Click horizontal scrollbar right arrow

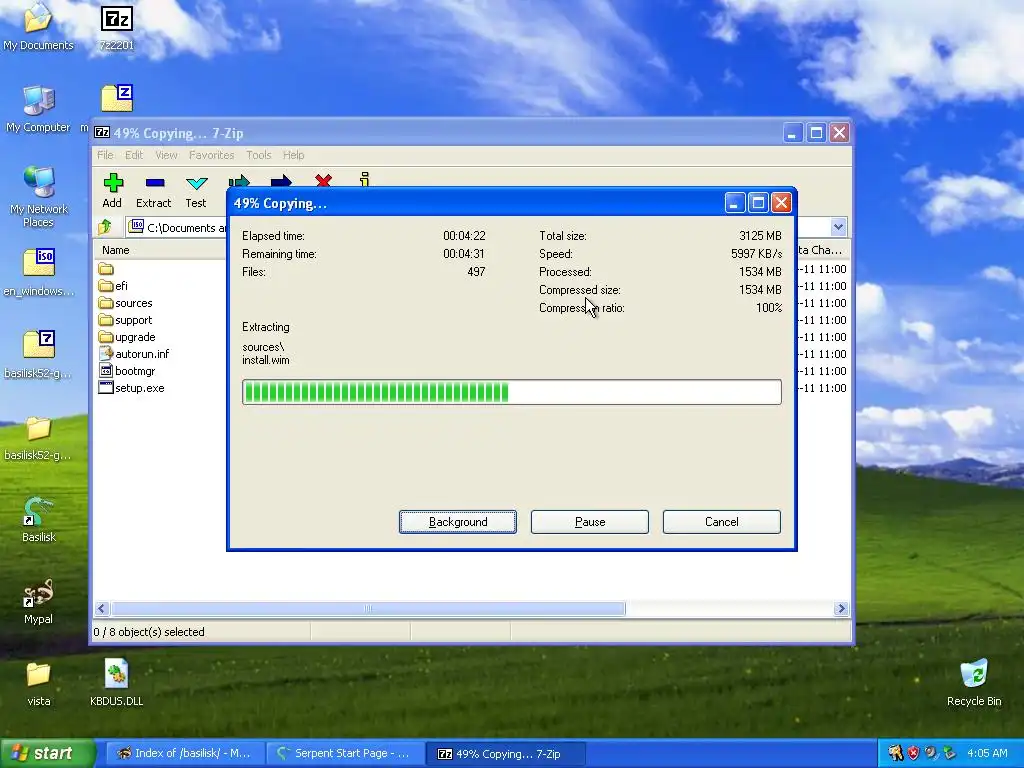(841, 609)
